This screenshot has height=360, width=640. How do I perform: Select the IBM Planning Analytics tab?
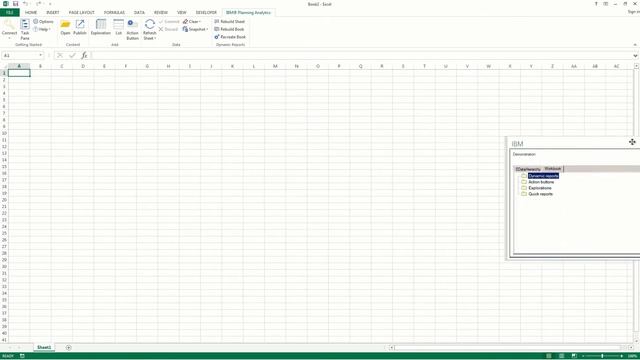[x=248, y=12]
